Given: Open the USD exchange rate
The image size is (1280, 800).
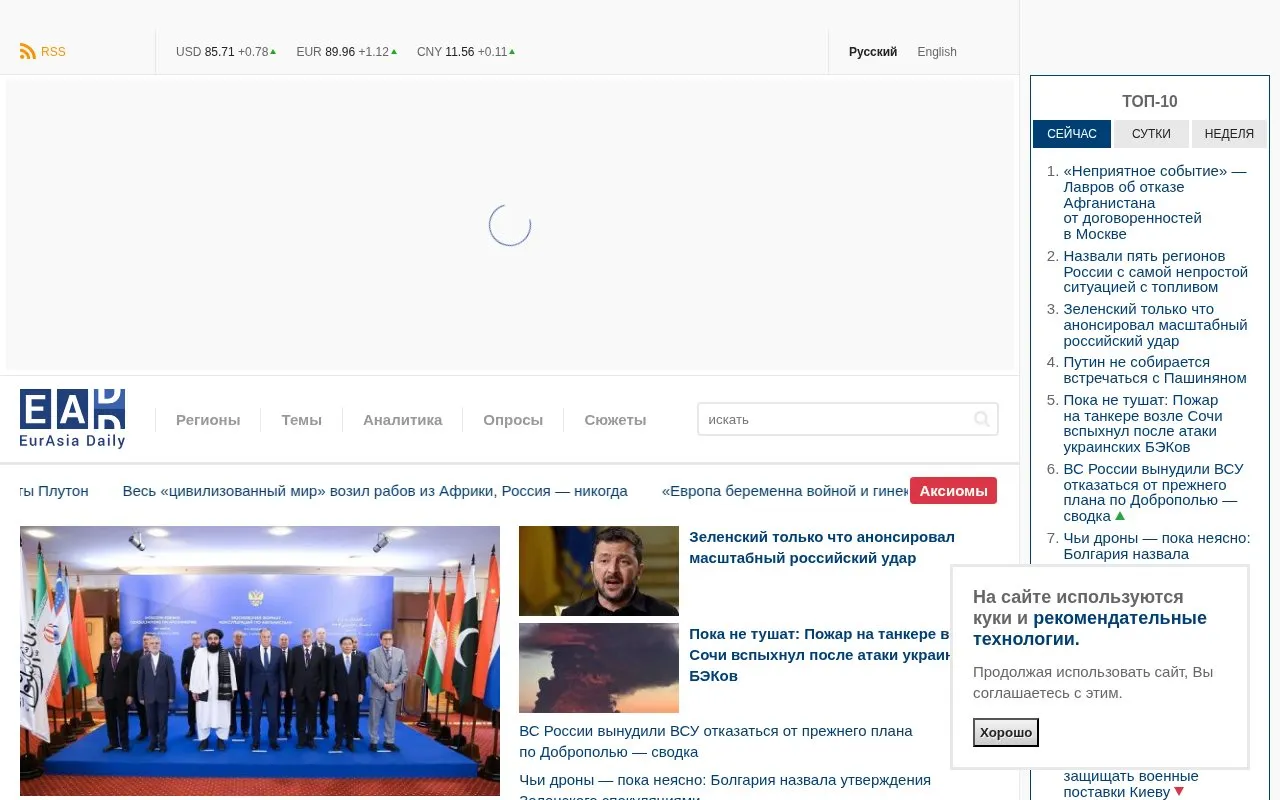Looking at the screenshot, I should tap(226, 52).
